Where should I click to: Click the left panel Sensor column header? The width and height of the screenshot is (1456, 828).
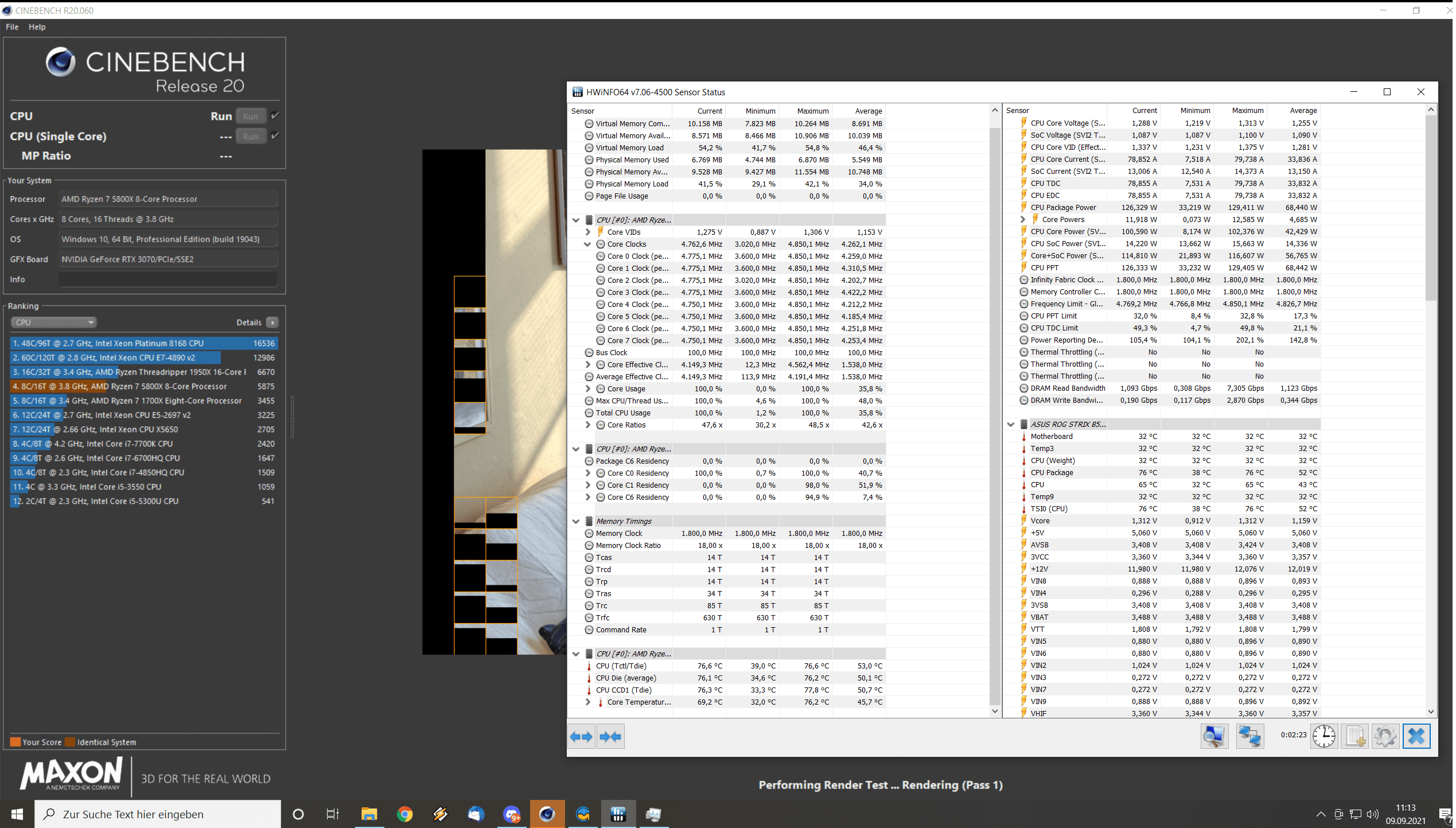click(620, 111)
